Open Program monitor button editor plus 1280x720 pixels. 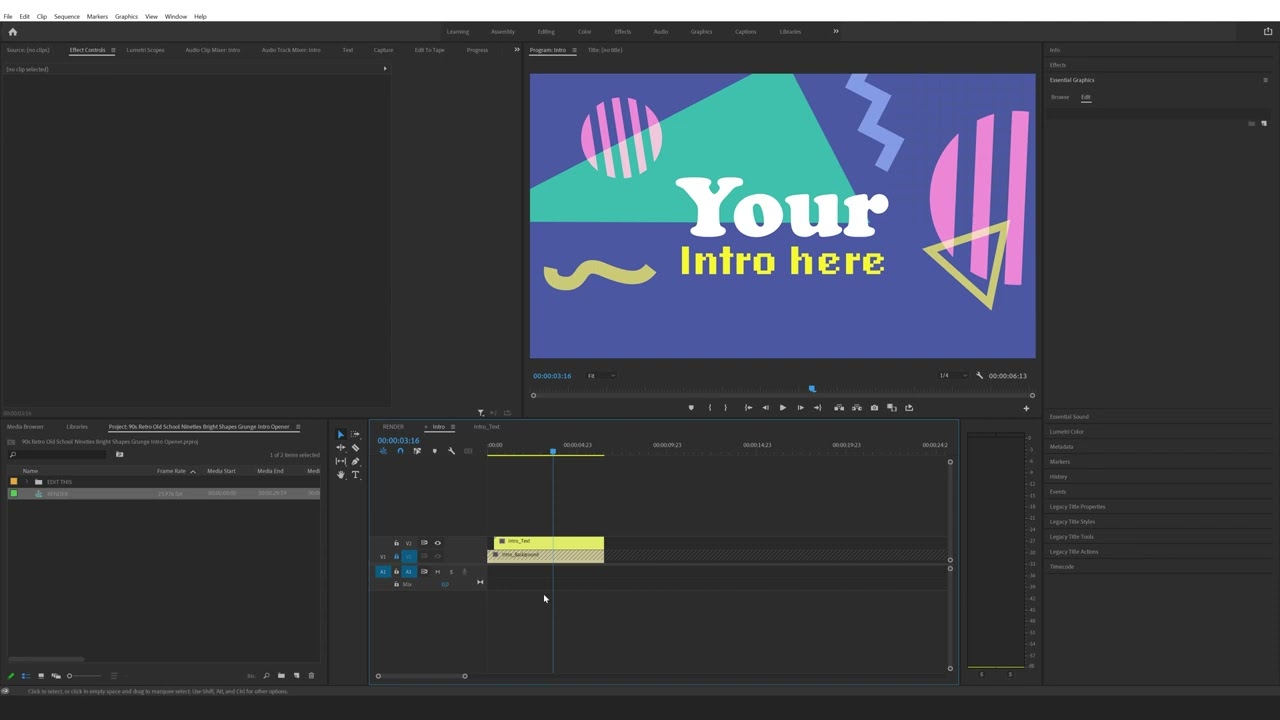click(1026, 408)
